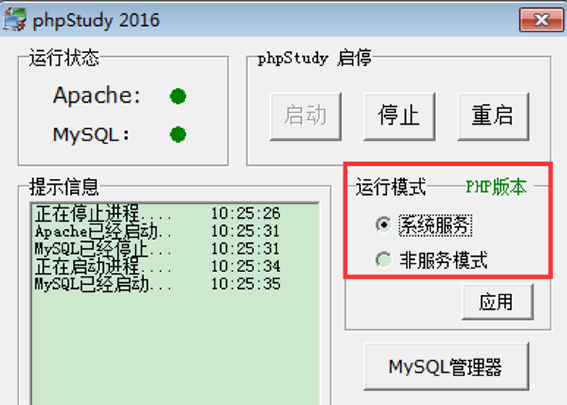Click the Apache green status indicator
Image resolution: width=567 pixels, height=405 pixels.
[x=178, y=96]
